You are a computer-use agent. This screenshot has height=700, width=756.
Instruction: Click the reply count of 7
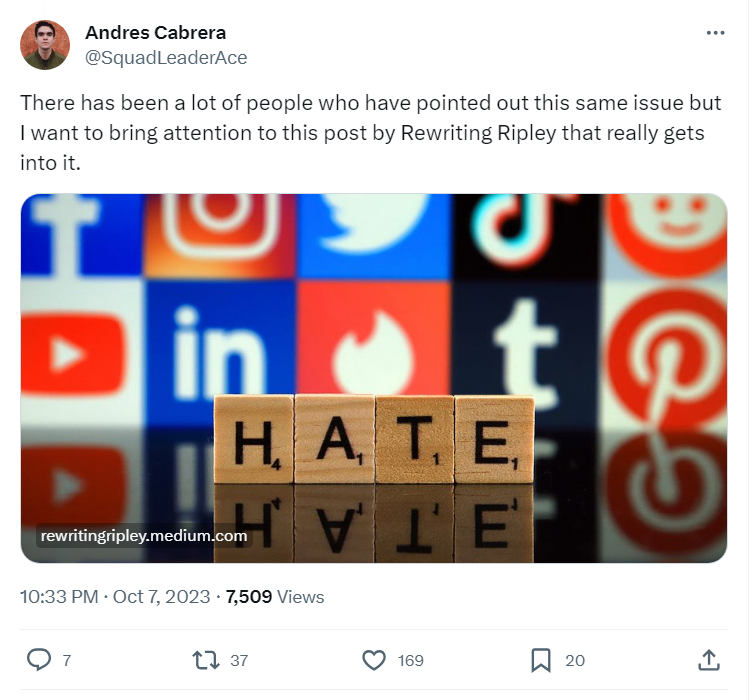click(x=66, y=660)
